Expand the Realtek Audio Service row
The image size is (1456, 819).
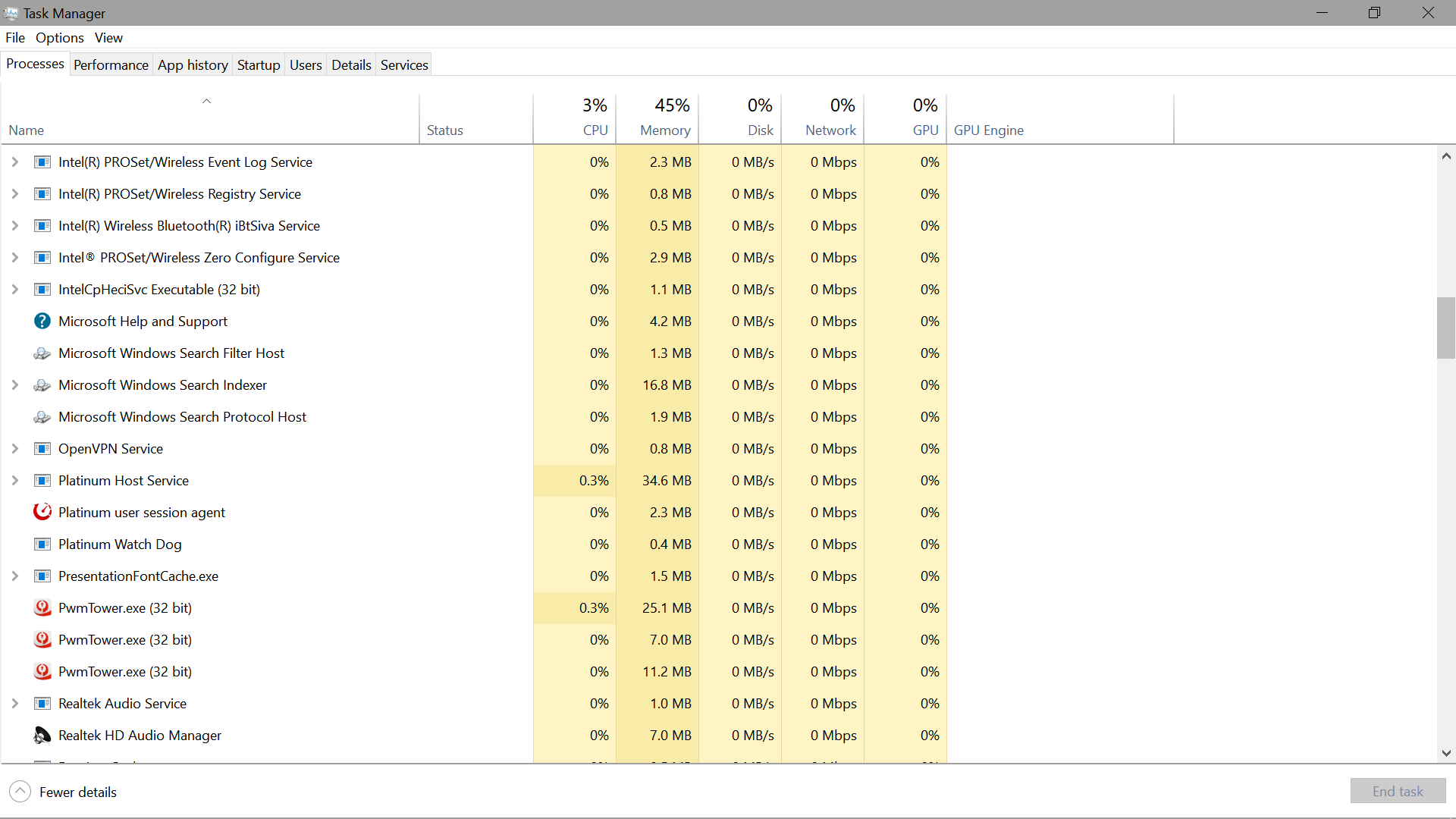coord(14,704)
